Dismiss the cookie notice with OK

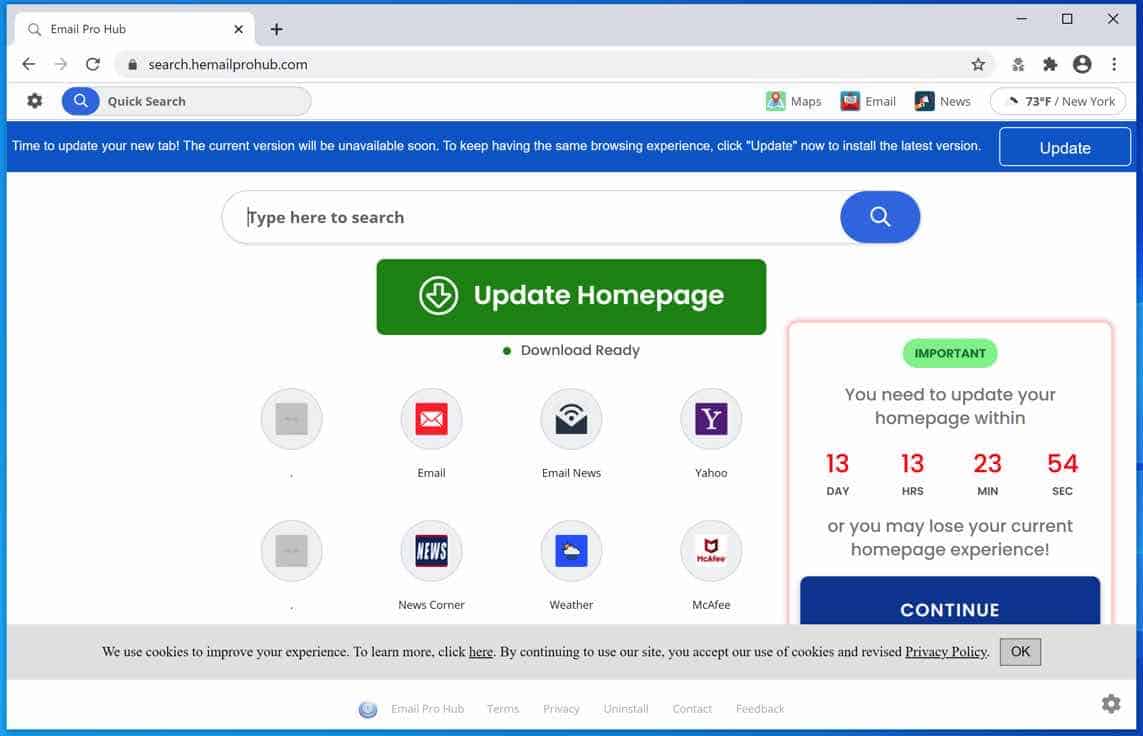[x=1020, y=651]
